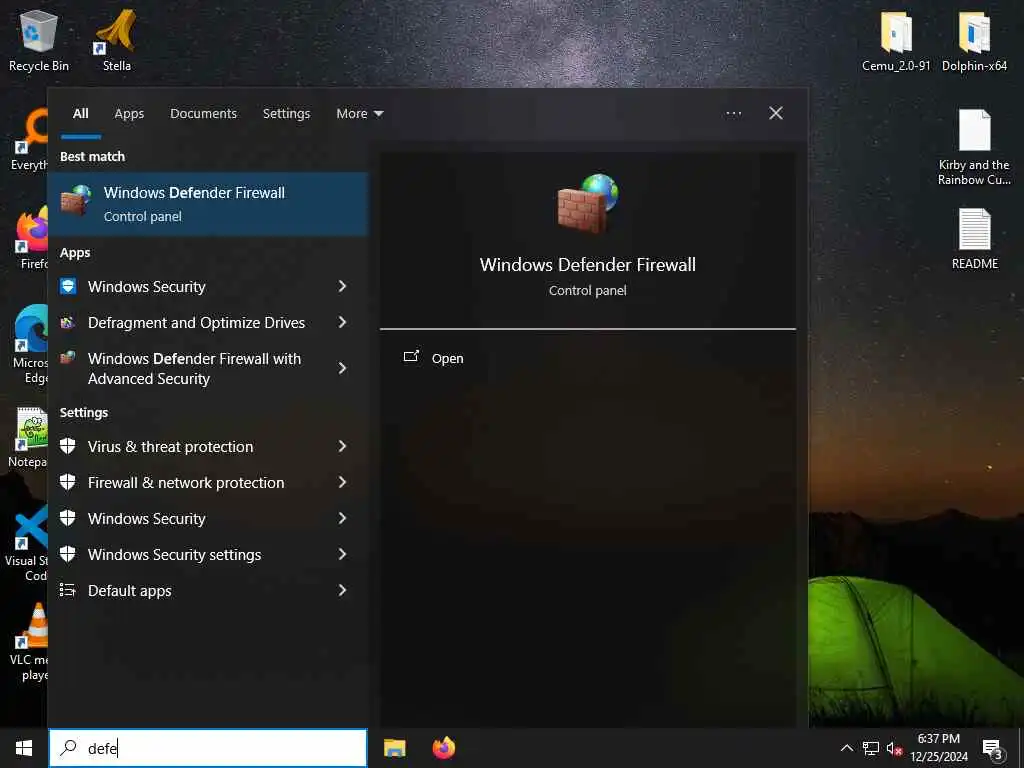The image size is (1024, 768).
Task: Expand the Default apps result arrow
Action: coord(342,590)
